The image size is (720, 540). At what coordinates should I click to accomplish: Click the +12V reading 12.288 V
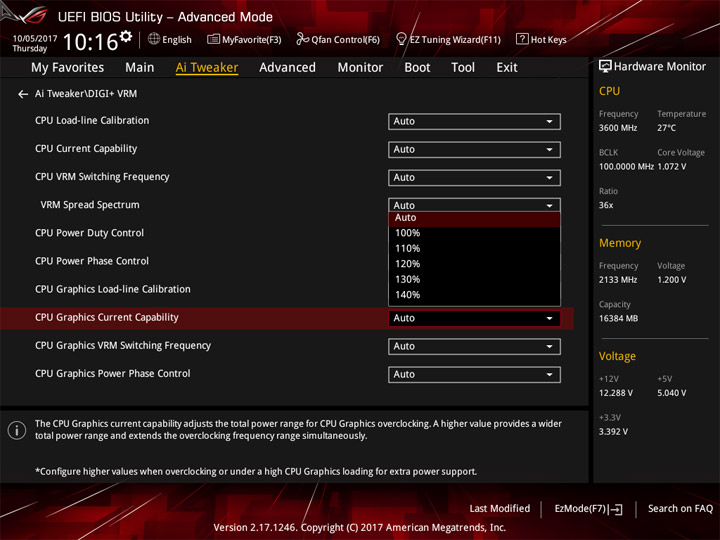615,393
